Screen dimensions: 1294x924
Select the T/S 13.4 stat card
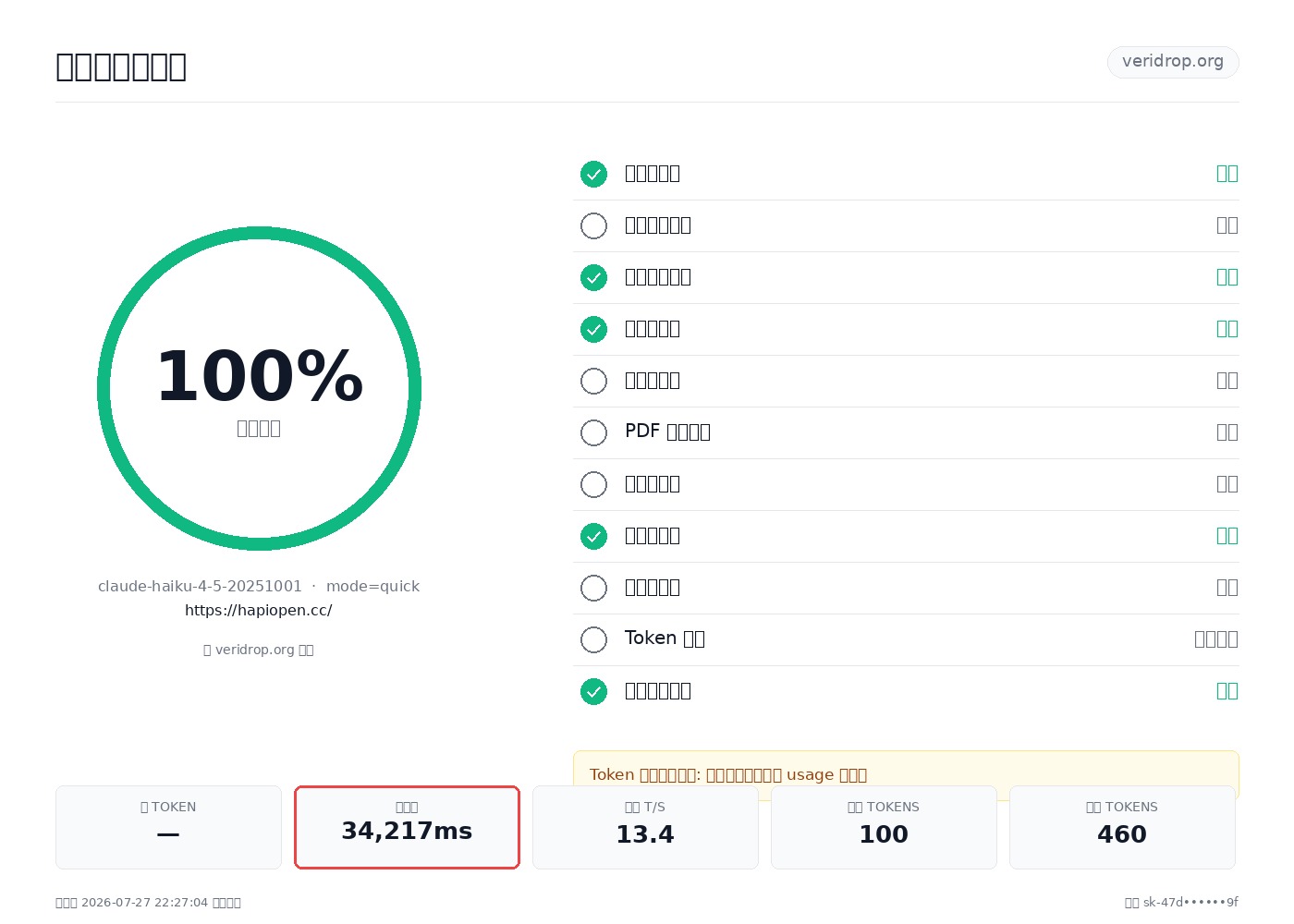point(645,827)
